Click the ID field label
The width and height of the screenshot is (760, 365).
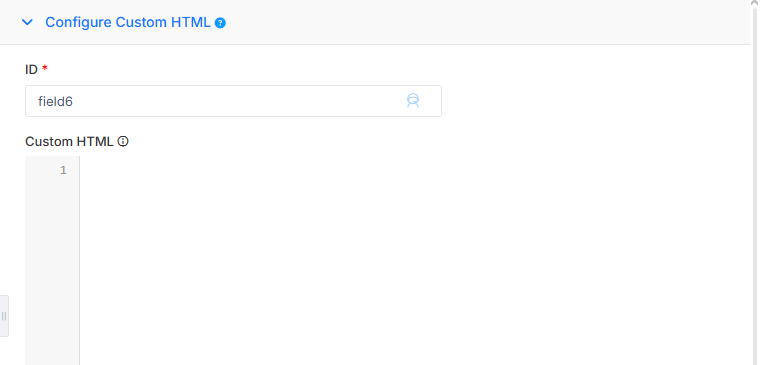tap(31, 69)
